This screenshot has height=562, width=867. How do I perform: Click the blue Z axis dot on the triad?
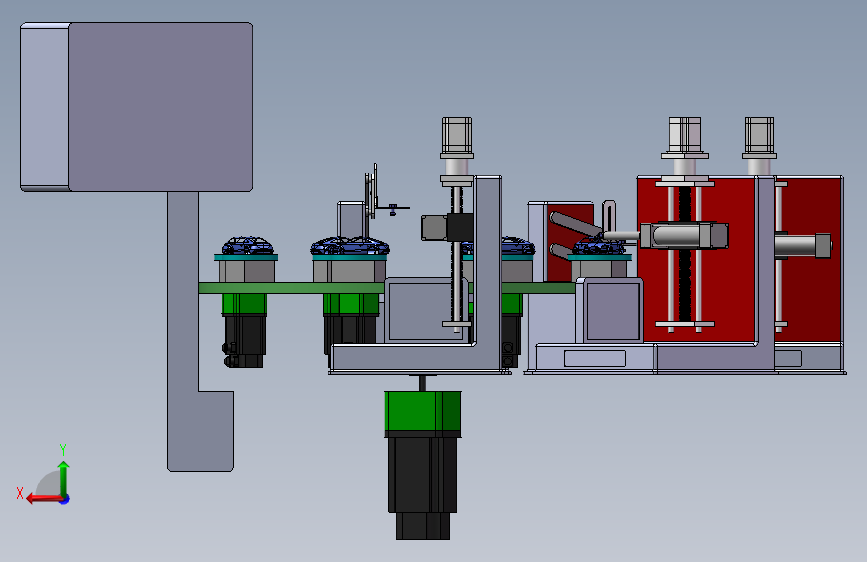tap(65, 500)
